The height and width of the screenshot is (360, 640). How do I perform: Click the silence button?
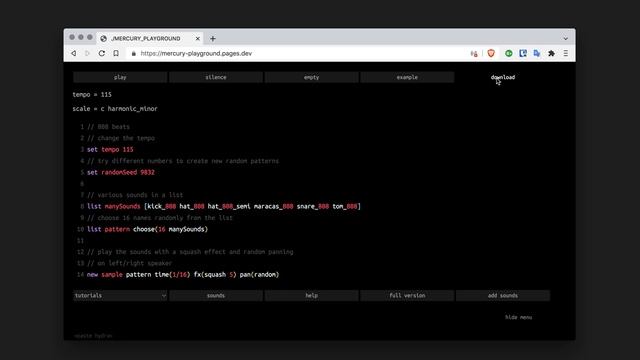click(x=216, y=77)
